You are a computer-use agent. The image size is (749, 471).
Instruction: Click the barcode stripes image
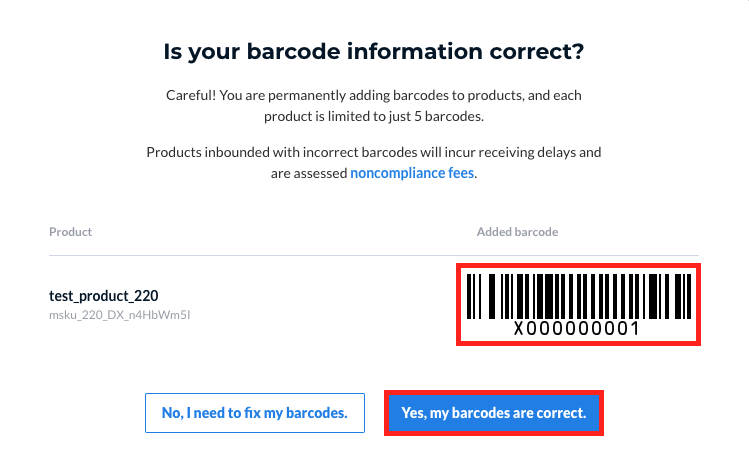pos(578,296)
